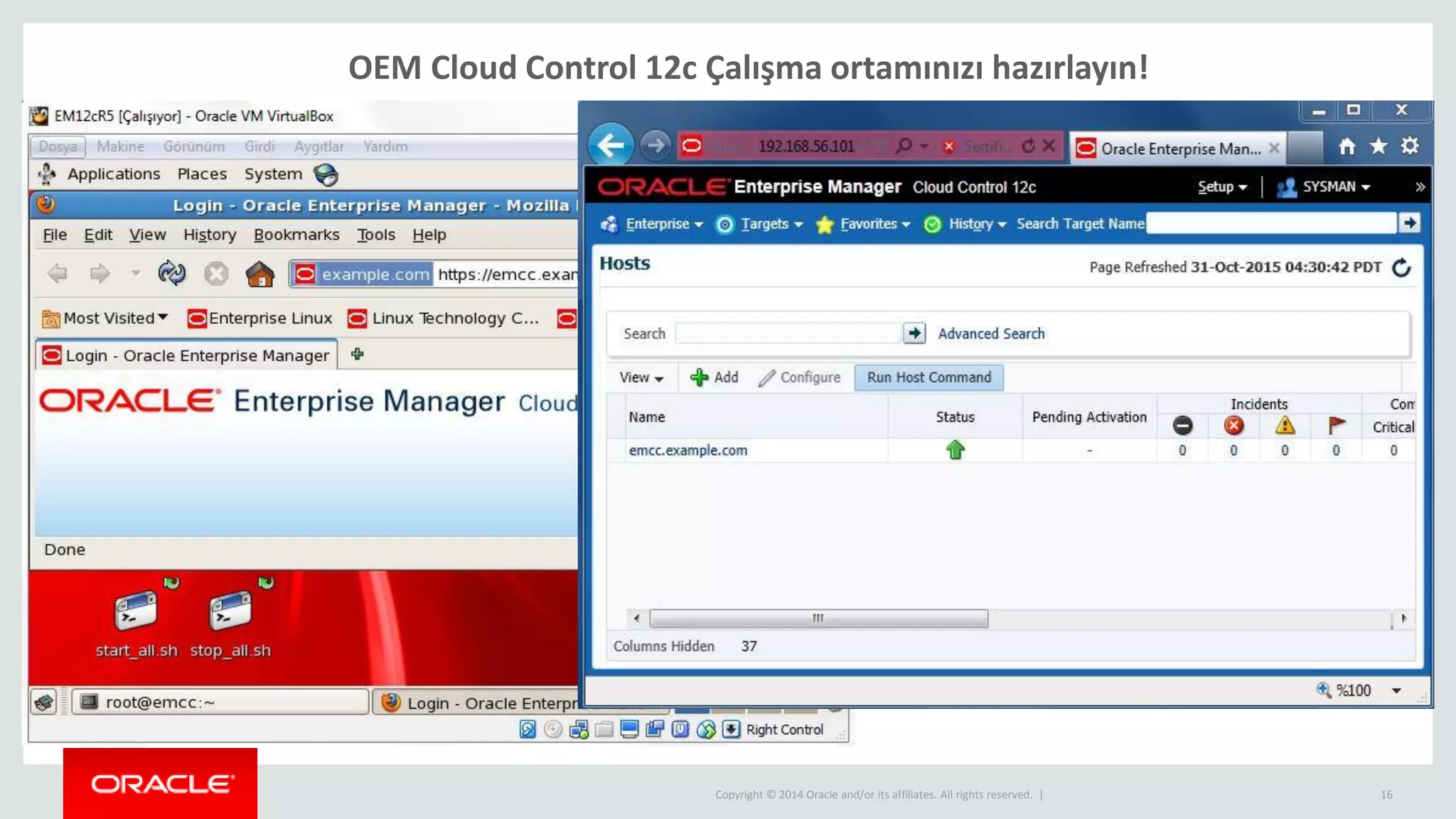The width and height of the screenshot is (1456, 819).
Task: Click the Escalated incidents red flag icon
Action: coord(1337,425)
